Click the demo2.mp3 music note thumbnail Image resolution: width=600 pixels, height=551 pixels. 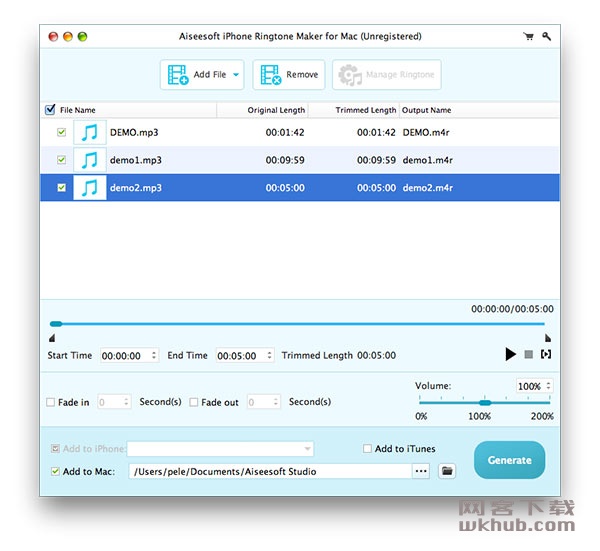[x=90, y=187]
